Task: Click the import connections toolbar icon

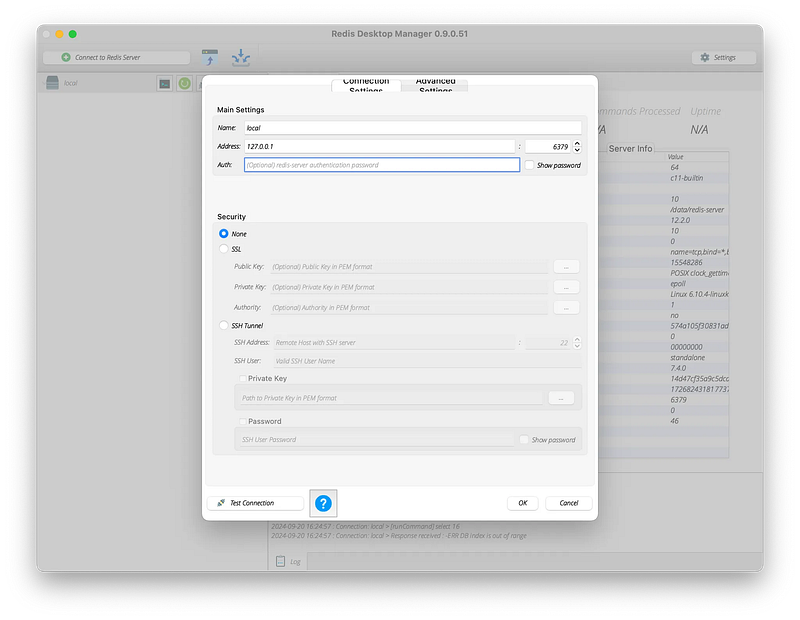Action: pyautogui.click(x=241, y=58)
